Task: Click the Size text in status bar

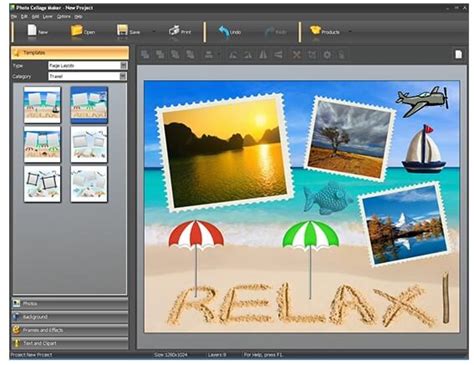Action: (170, 355)
